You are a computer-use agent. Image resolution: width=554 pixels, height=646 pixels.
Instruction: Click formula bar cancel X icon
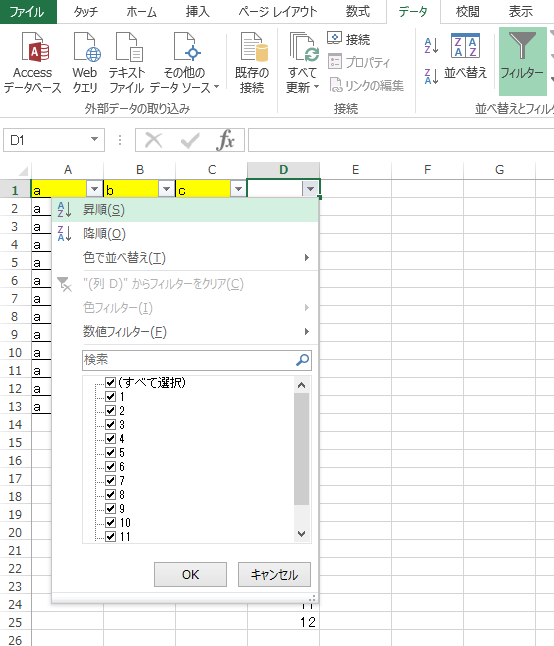[x=154, y=140]
